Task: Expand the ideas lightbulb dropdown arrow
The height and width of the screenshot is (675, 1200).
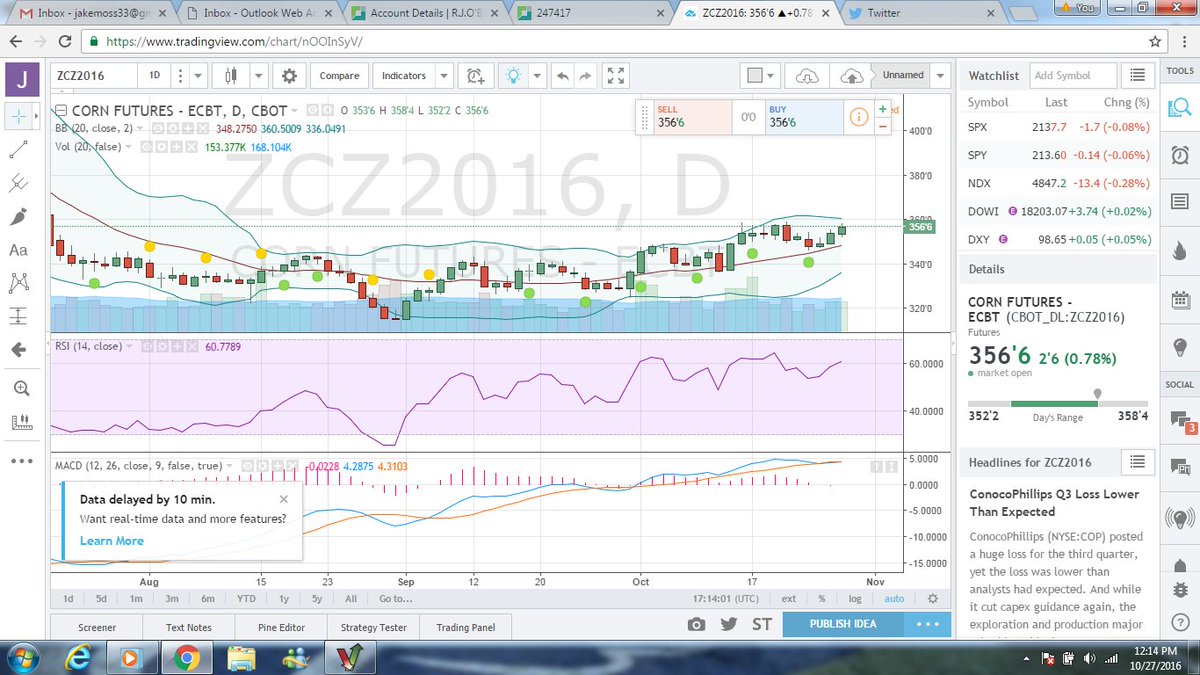Action: [x=537, y=76]
